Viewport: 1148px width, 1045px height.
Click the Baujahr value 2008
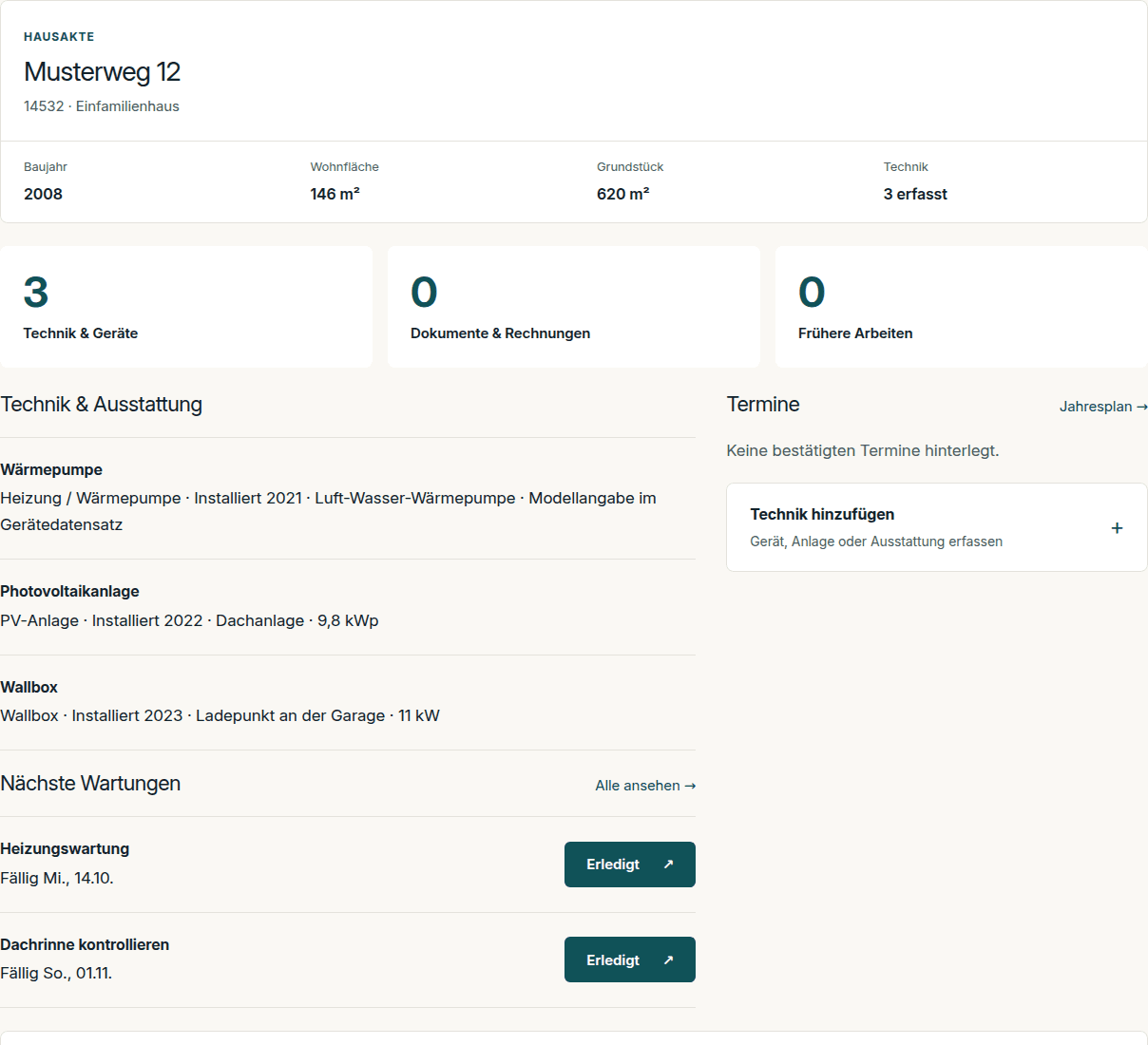point(44,194)
